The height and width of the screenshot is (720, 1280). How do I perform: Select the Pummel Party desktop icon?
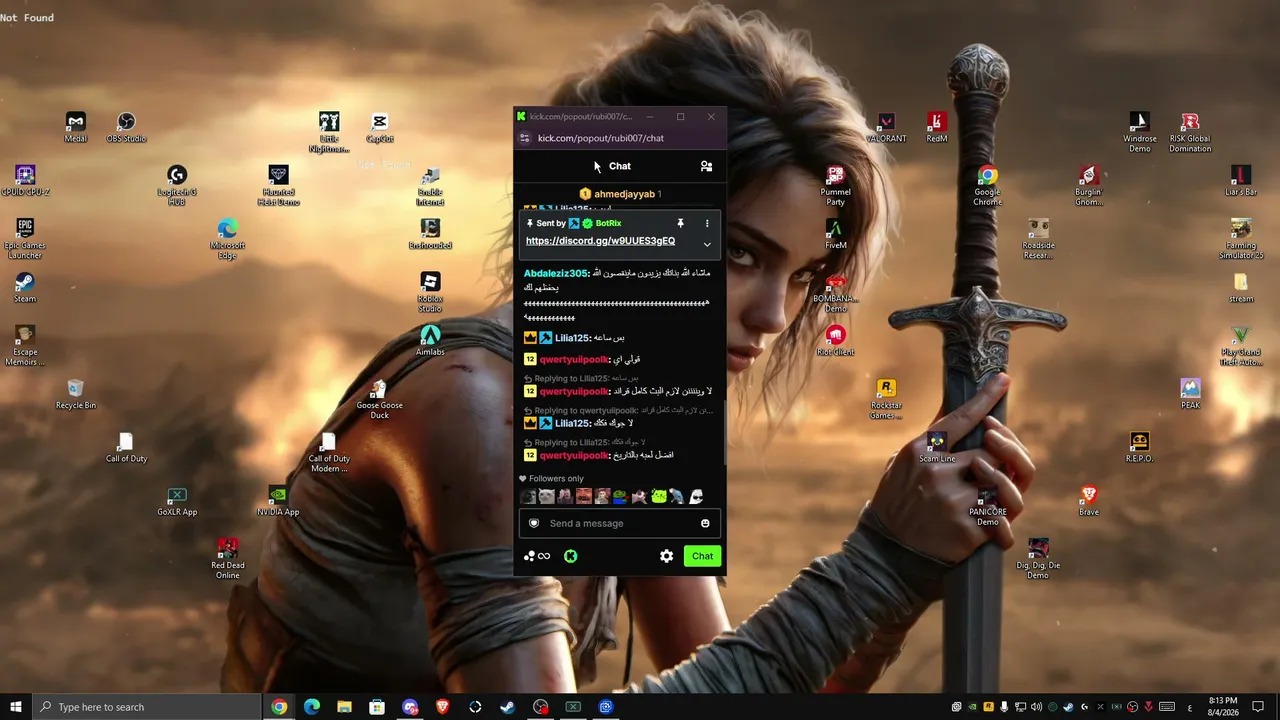click(835, 186)
